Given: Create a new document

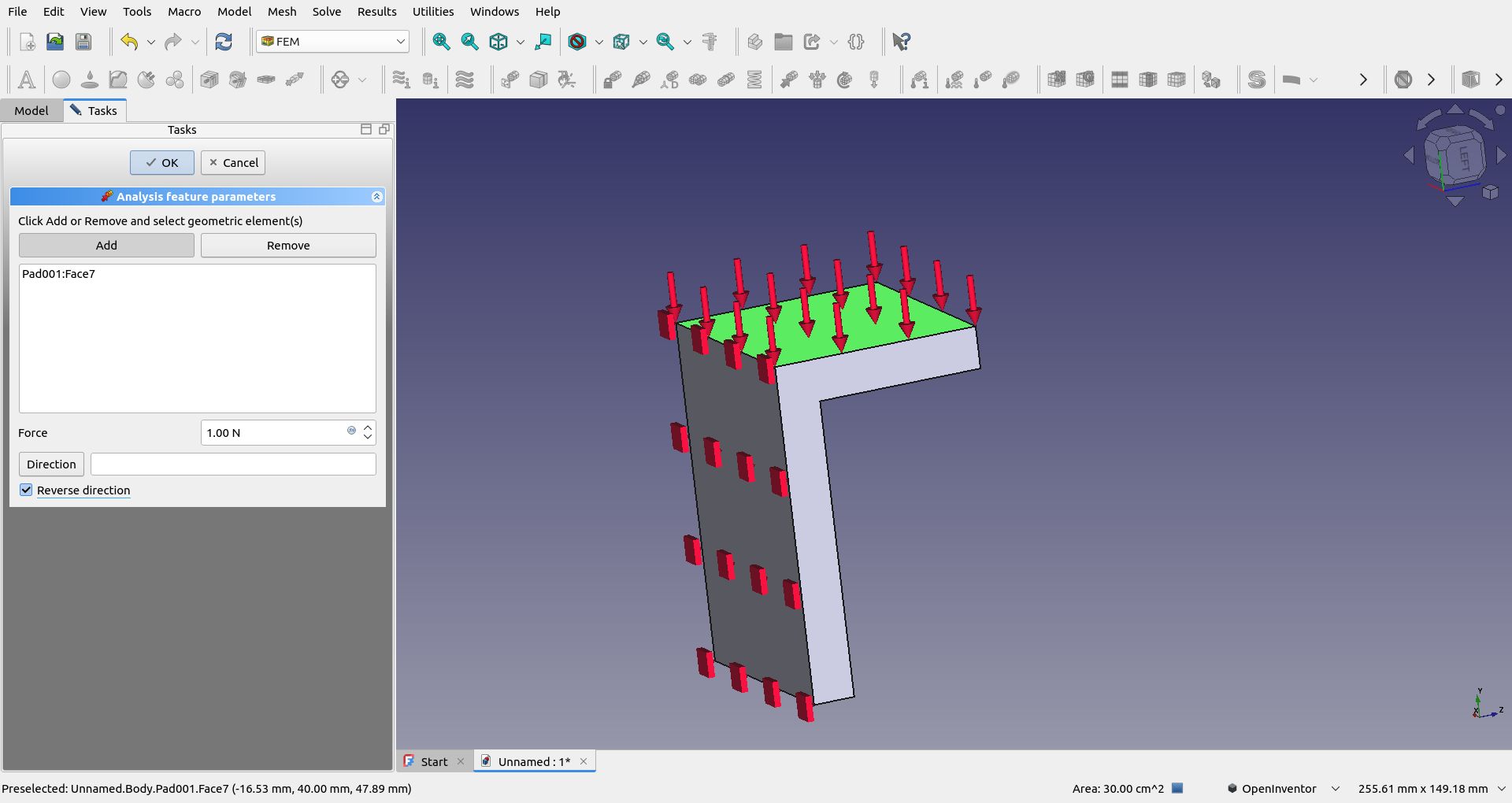Looking at the screenshot, I should (27, 42).
